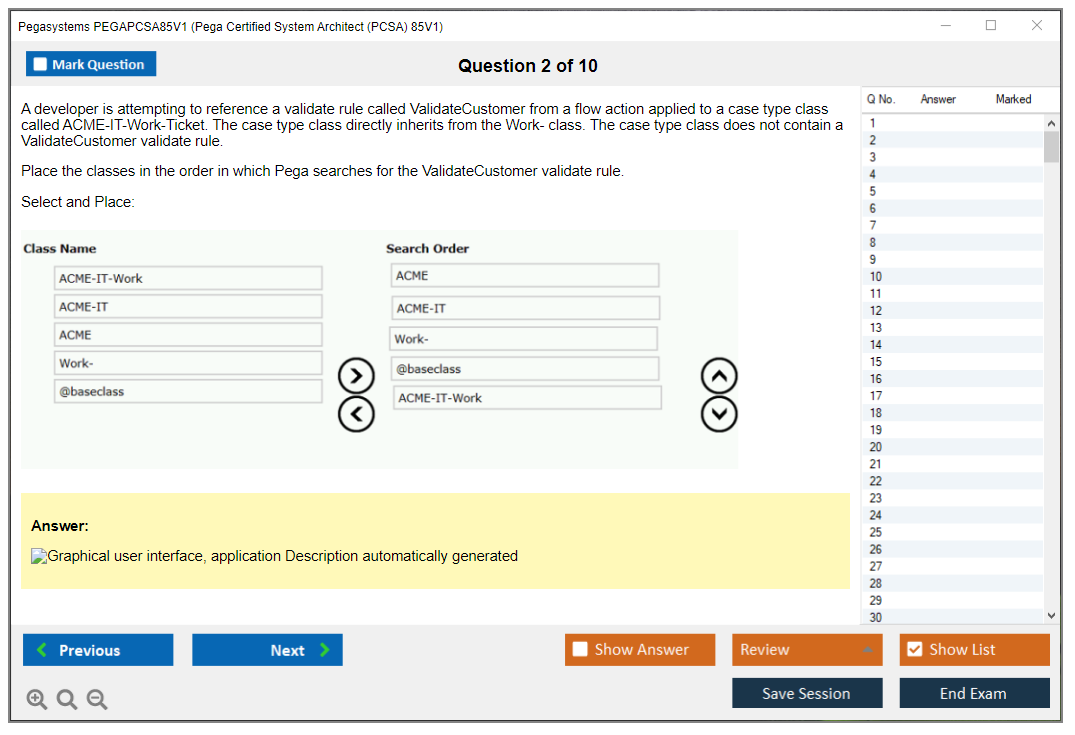Screen dimensions: 1075x735
Task: Go to the Next question
Action: pyautogui.click(x=267, y=650)
